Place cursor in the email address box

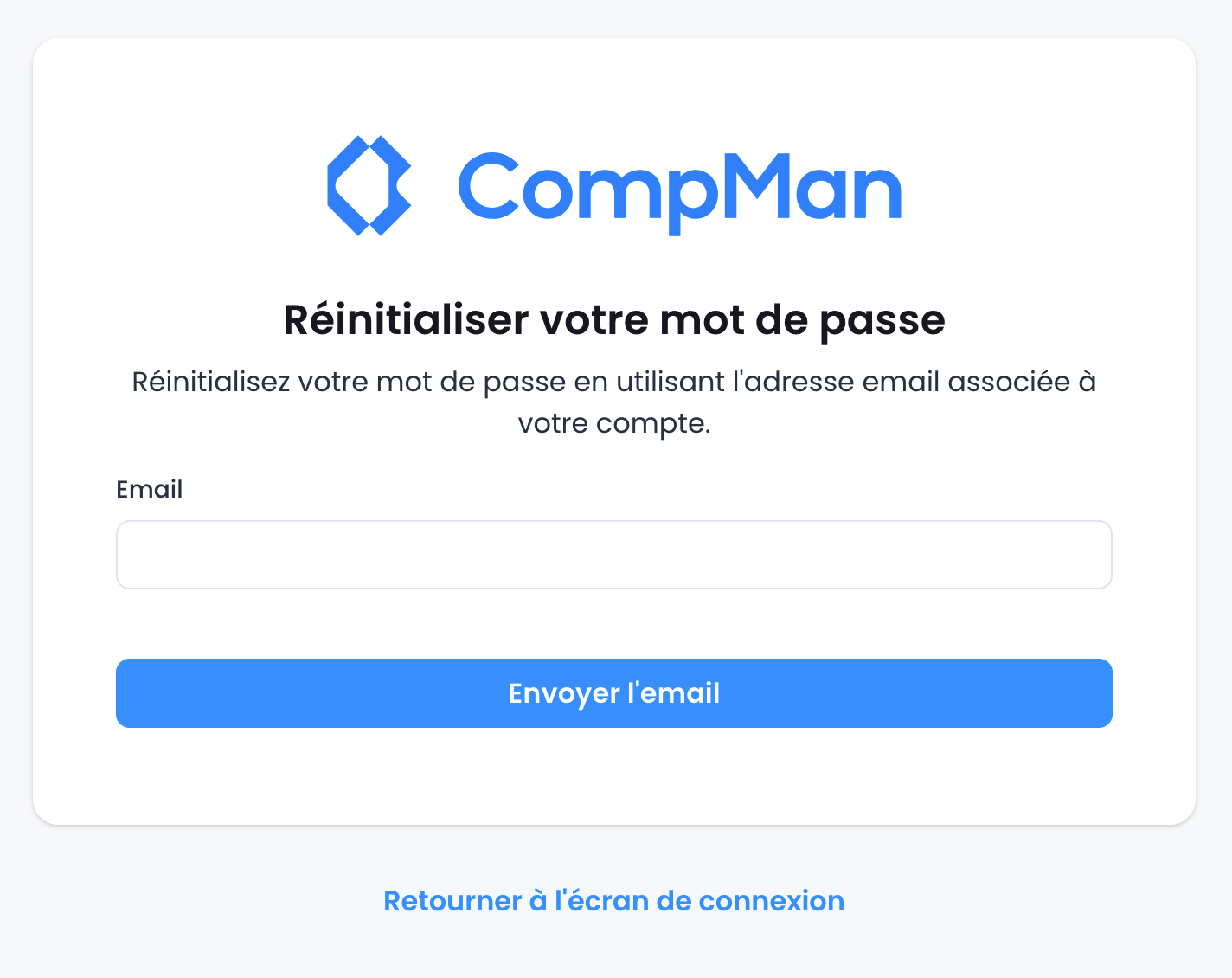point(613,555)
